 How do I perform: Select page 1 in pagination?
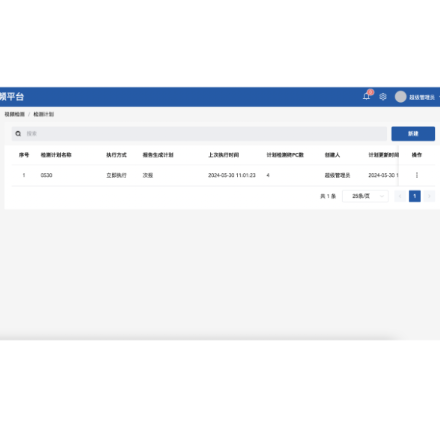[415, 196]
